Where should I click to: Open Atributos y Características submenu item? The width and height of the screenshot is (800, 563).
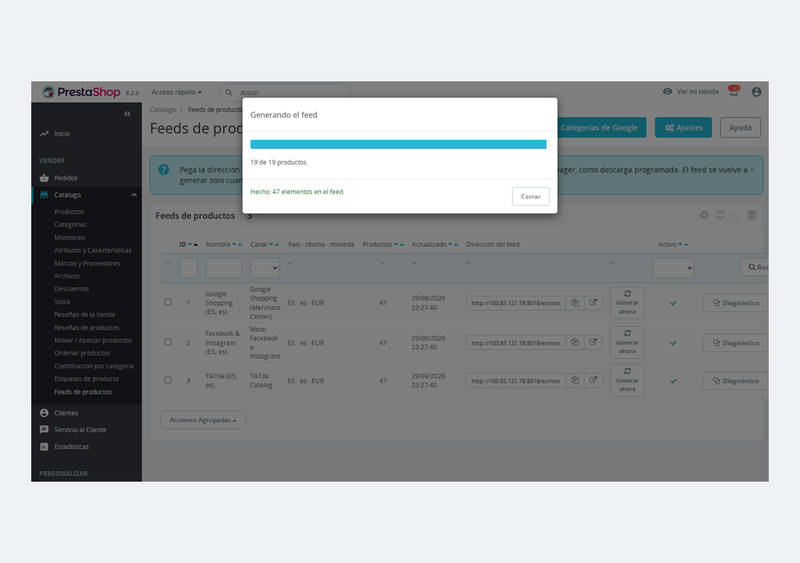[93, 250]
